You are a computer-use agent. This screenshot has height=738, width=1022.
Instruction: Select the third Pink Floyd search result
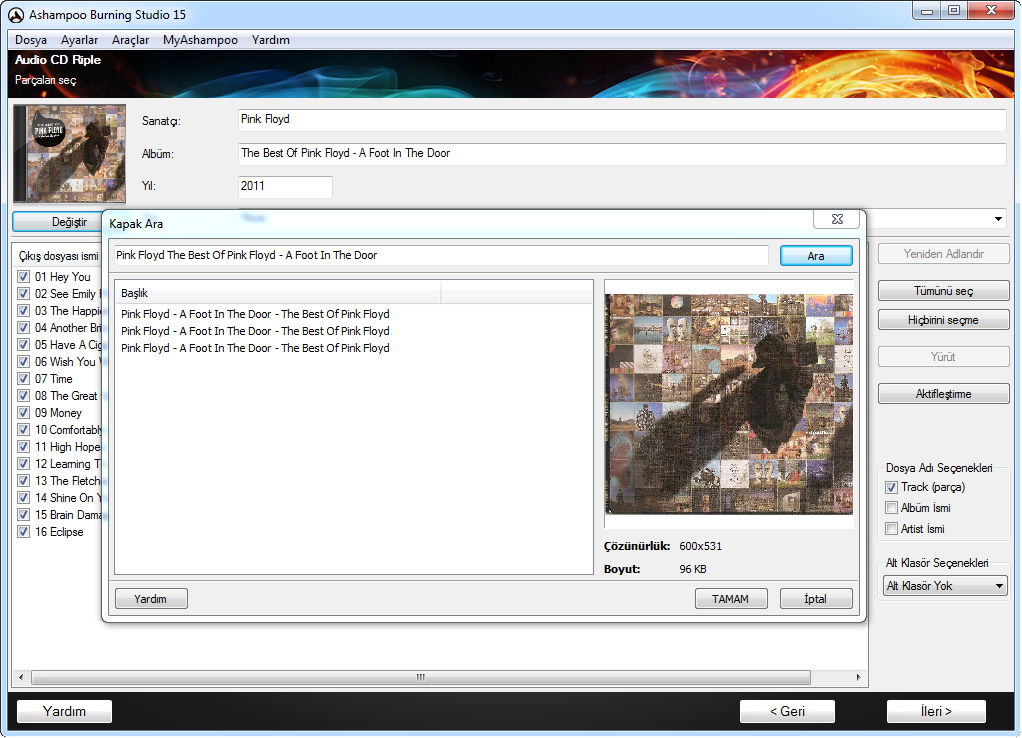point(256,348)
